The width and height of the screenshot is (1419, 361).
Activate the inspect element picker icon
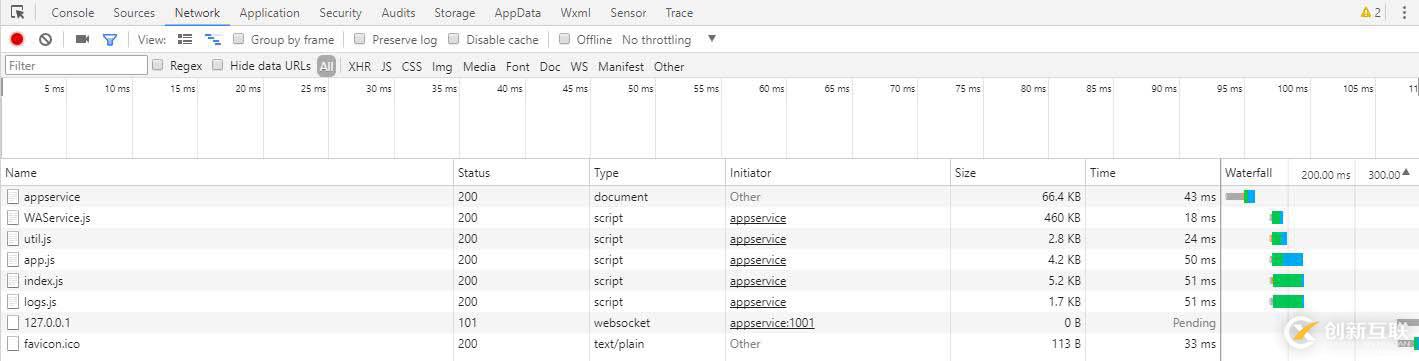pos(17,13)
